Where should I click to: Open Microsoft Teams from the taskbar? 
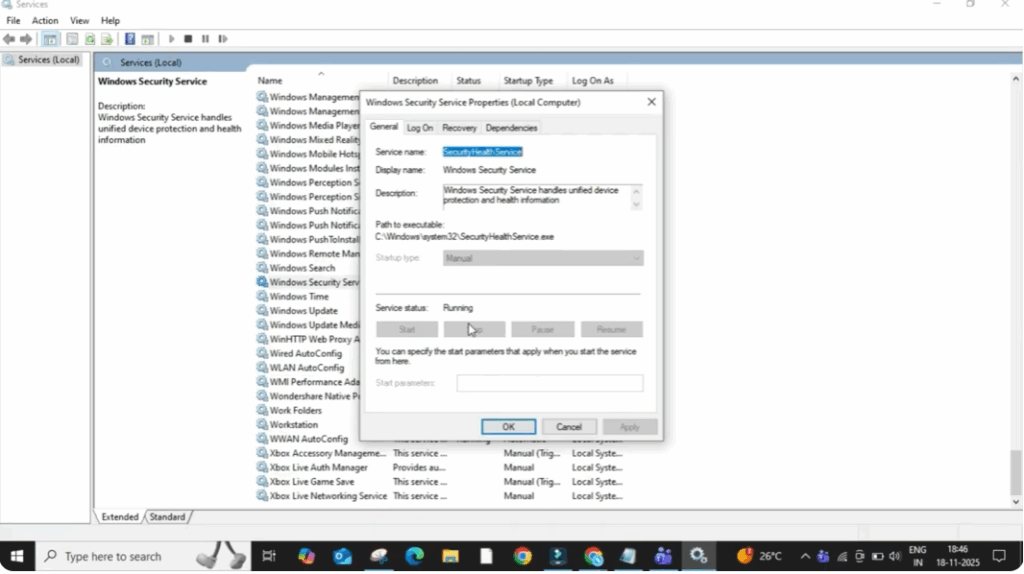[663, 556]
